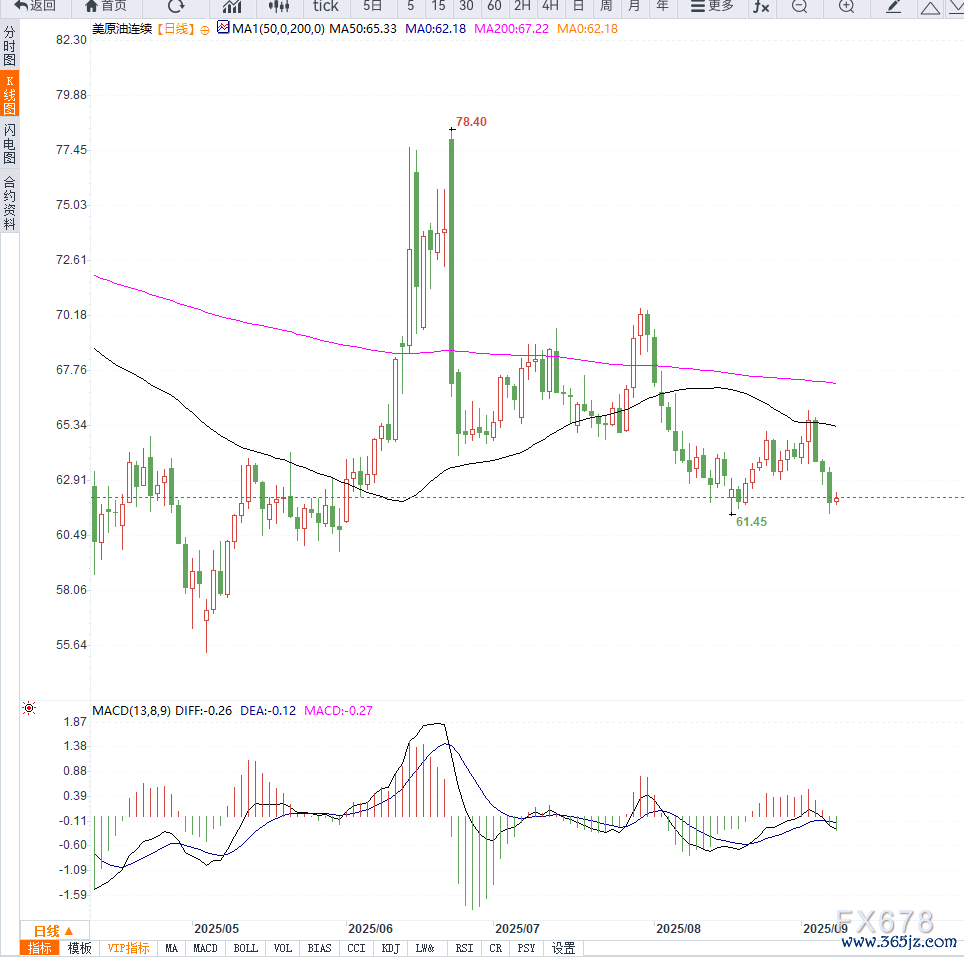Click the MA1 indicator chart icon

click(223, 28)
